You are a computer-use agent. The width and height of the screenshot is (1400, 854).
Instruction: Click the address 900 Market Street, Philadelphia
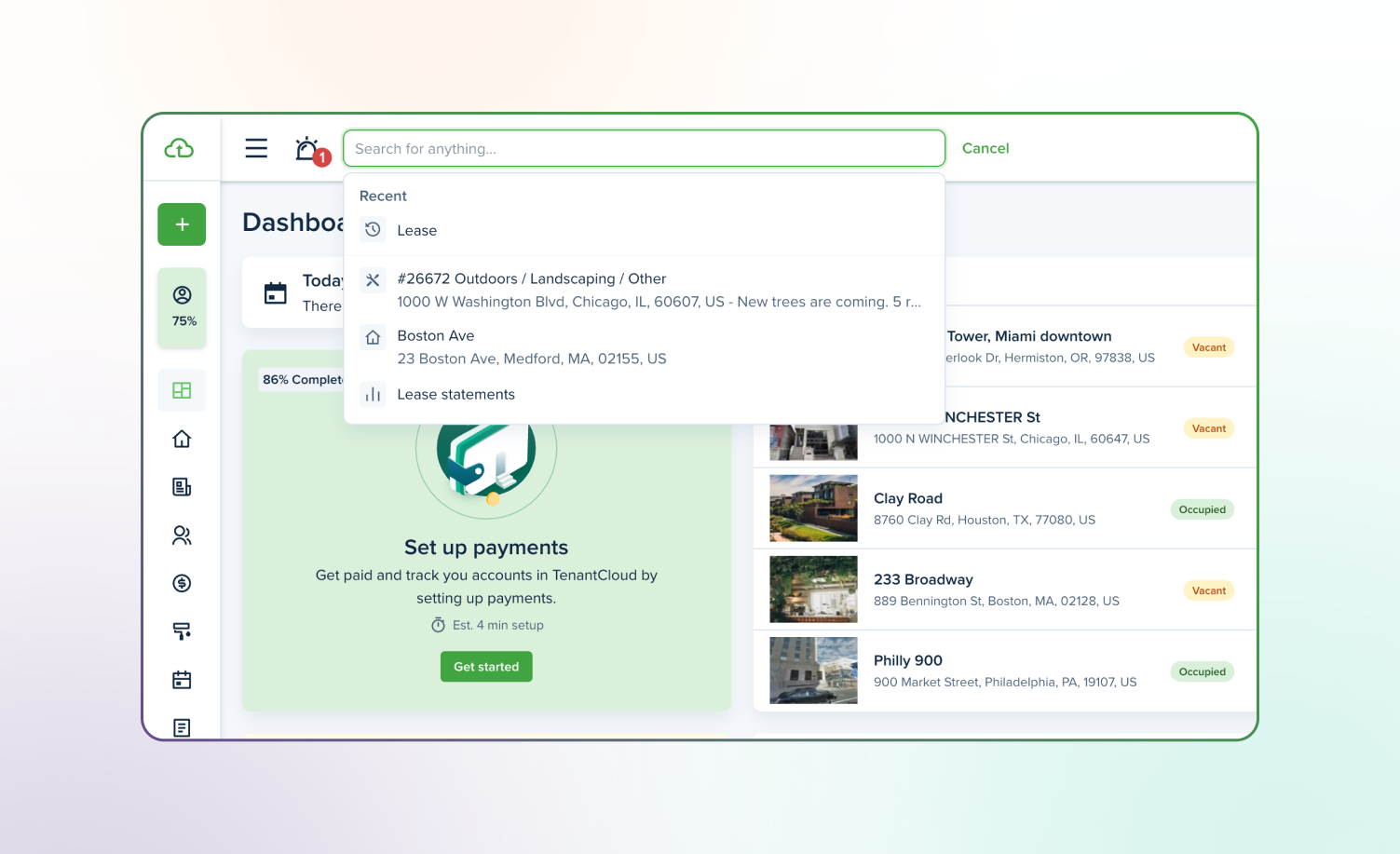(1005, 682)
